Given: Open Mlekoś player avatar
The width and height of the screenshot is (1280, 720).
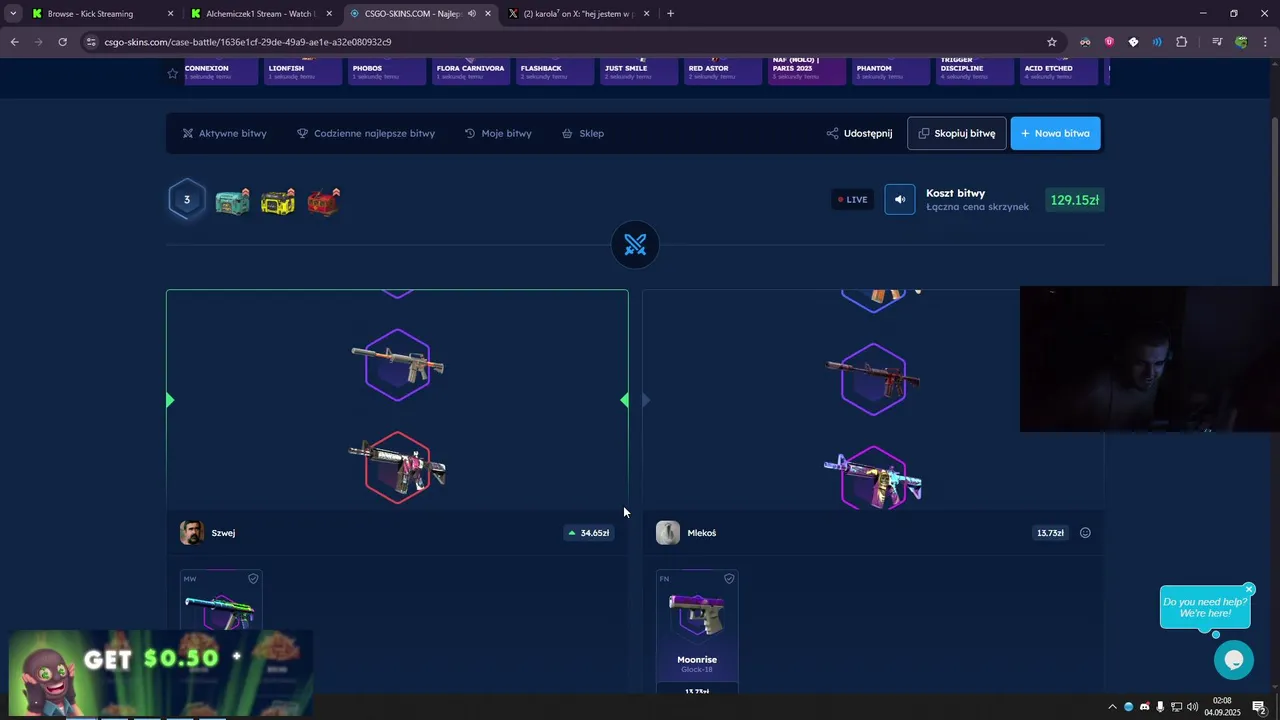Looking at the screenshot, I should [668, 533].
